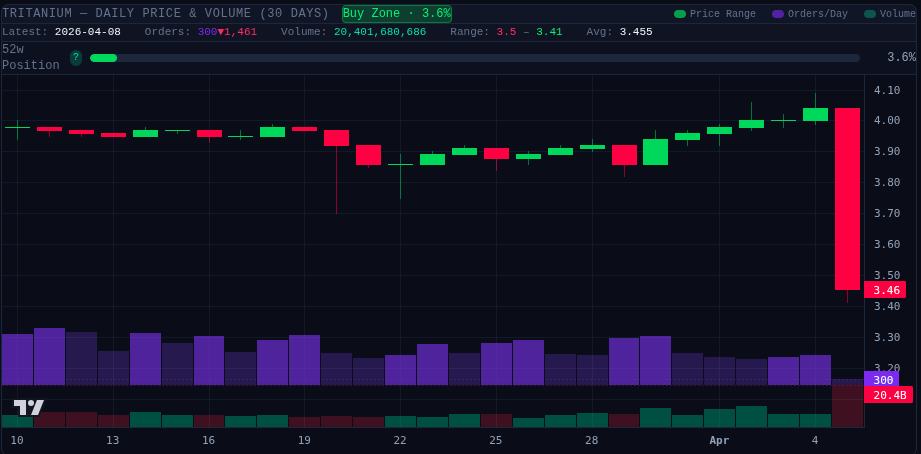Click the latest red volume bar

coord(847,406)
